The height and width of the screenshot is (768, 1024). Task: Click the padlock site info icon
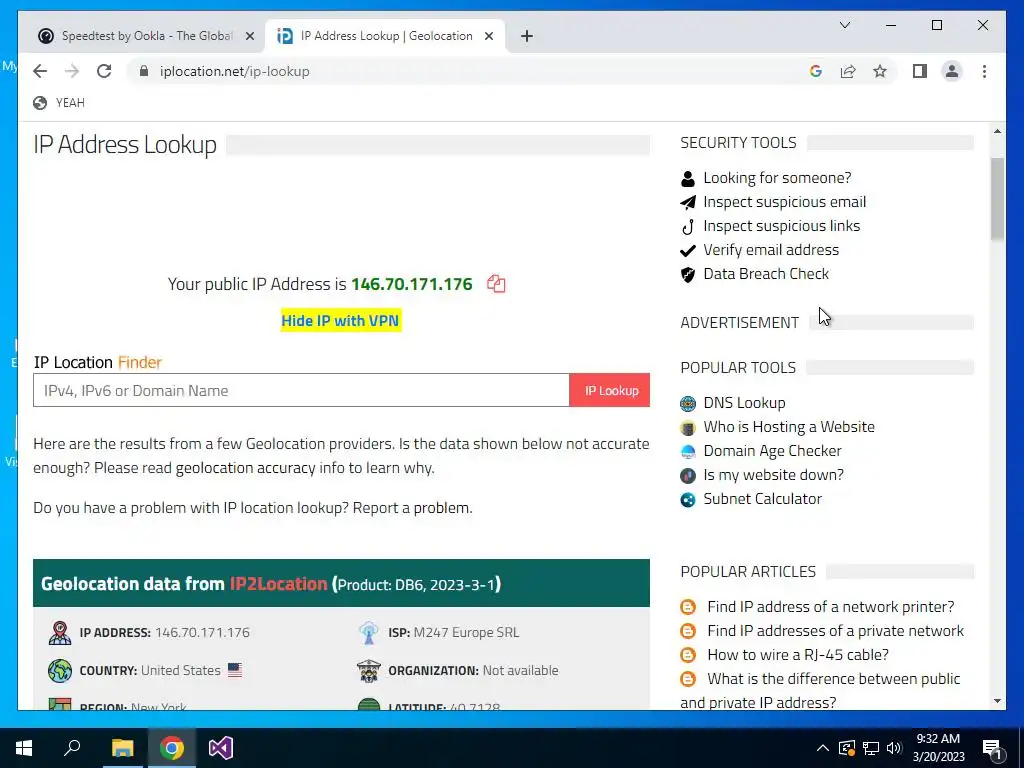tap(144, 71)
